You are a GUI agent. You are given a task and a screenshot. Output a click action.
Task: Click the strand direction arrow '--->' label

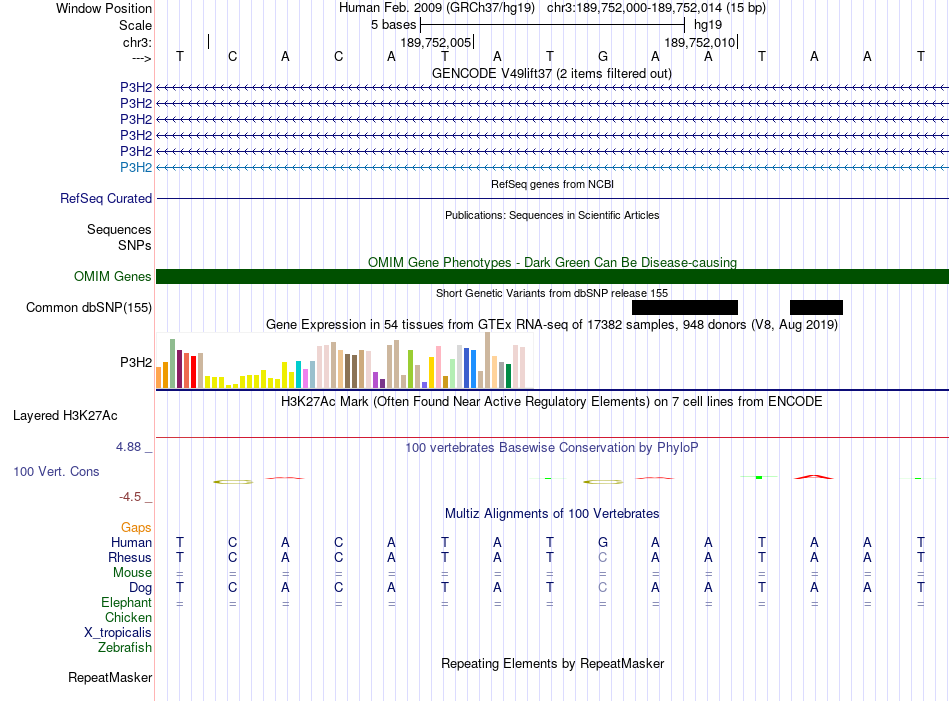coord(142,58)
